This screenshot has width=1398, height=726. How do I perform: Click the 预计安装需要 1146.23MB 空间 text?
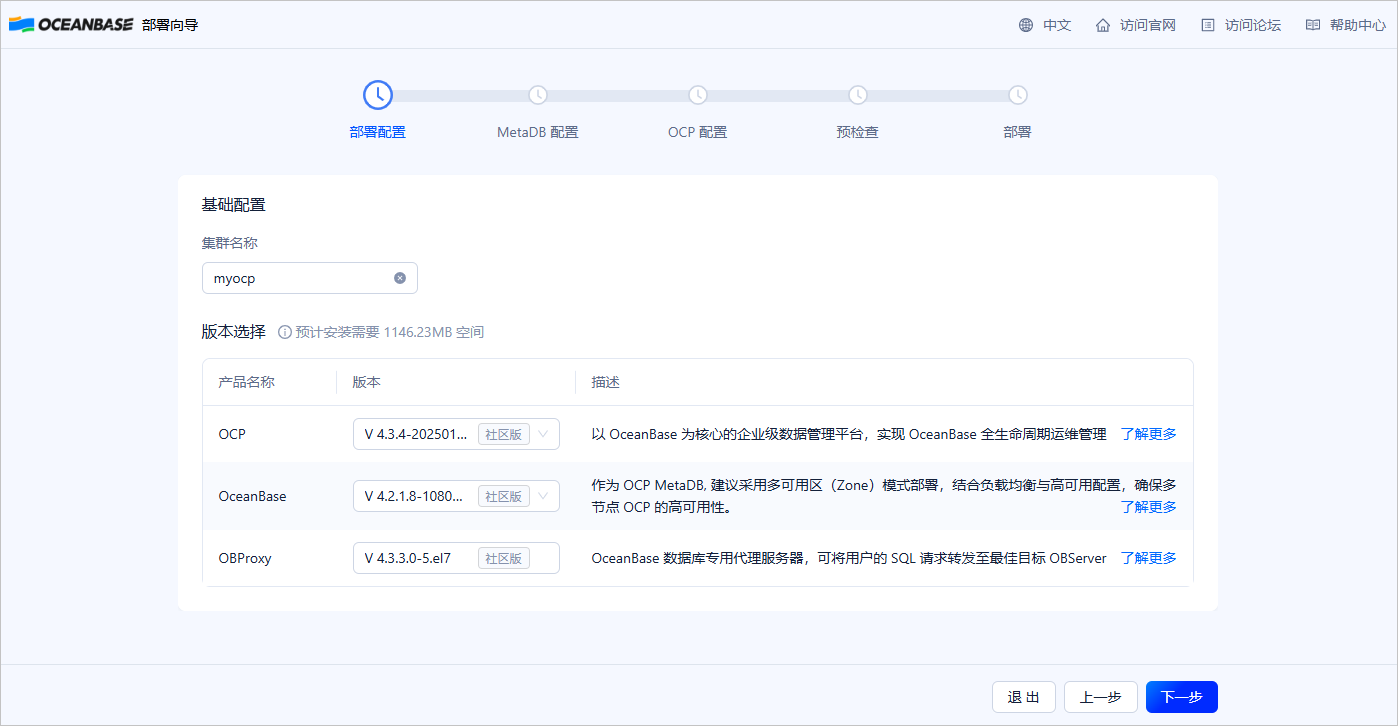click(390, 332)
